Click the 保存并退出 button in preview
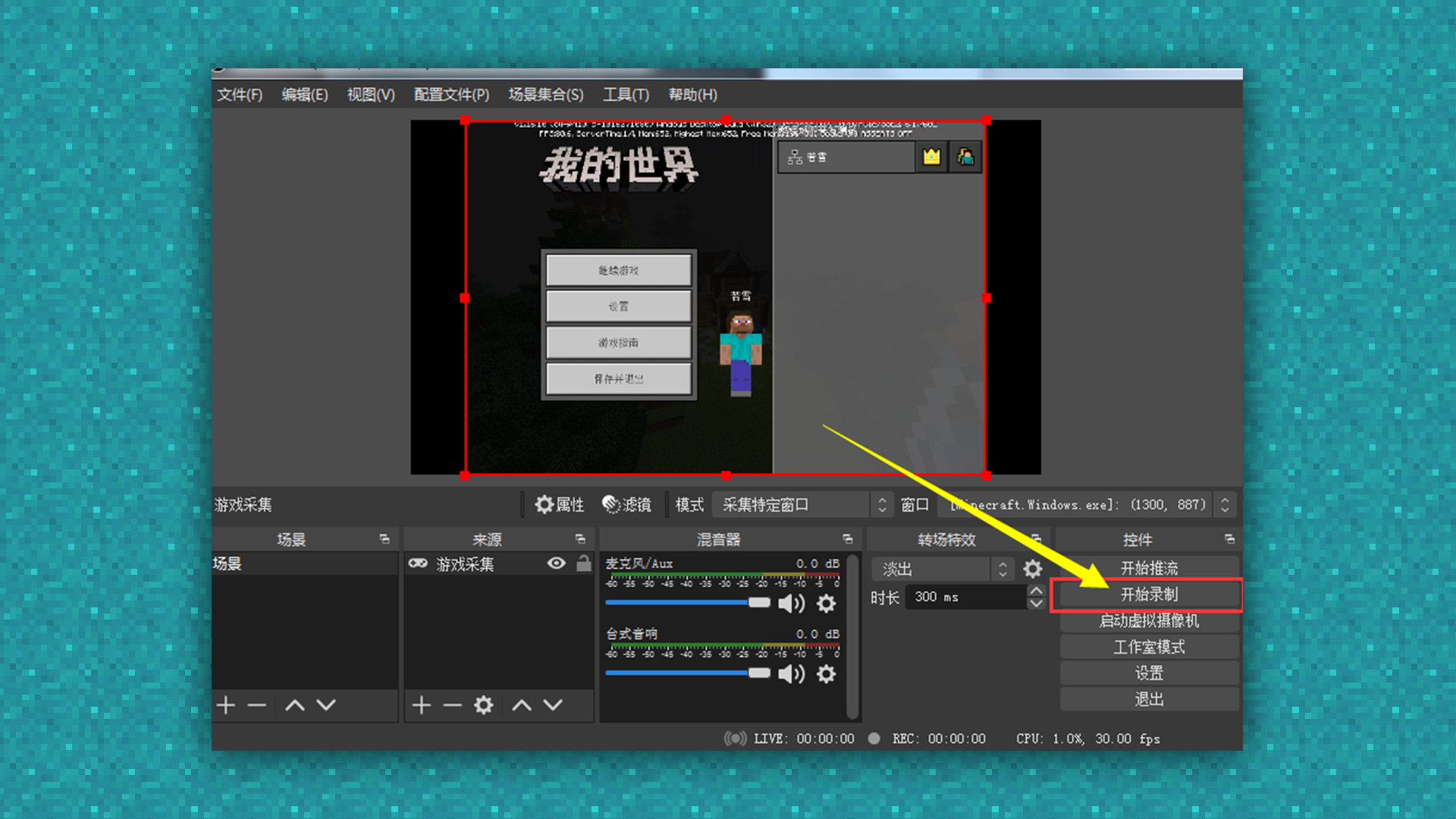Screen dimensions: 1456x819 click(x=618, y=378)
